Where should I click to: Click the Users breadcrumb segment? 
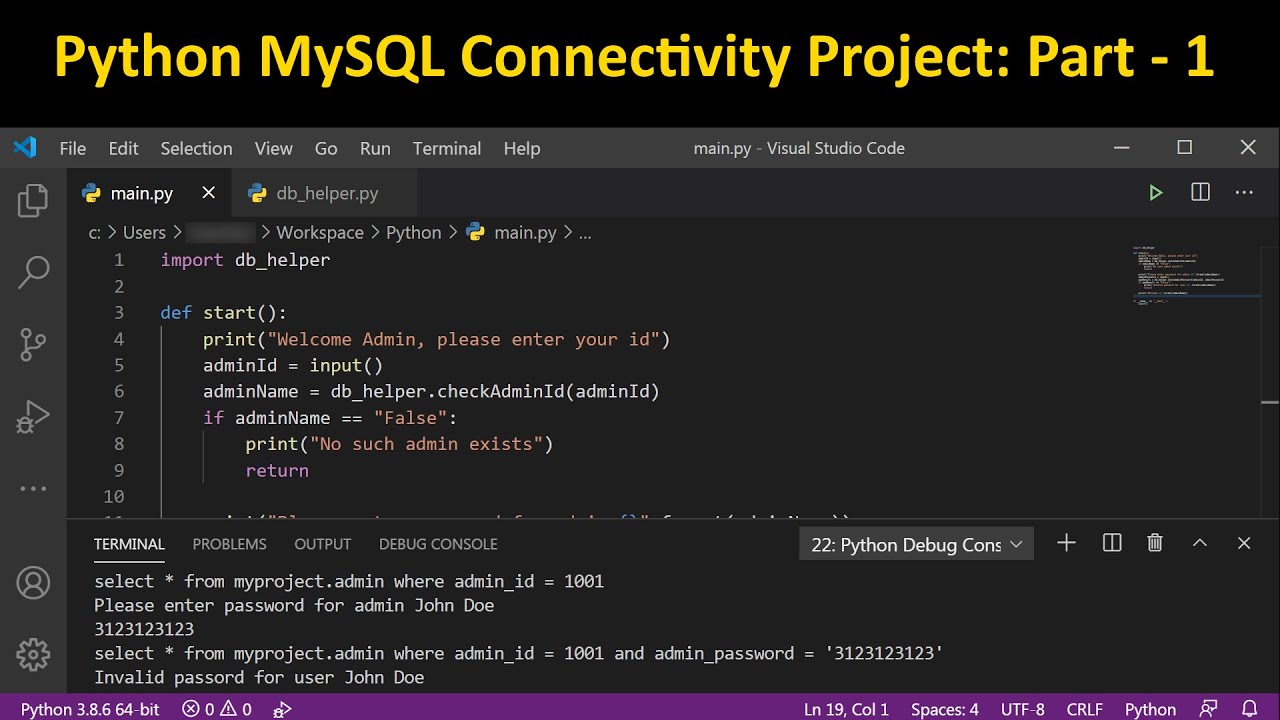pyautogui.click(x=144, y=232)
